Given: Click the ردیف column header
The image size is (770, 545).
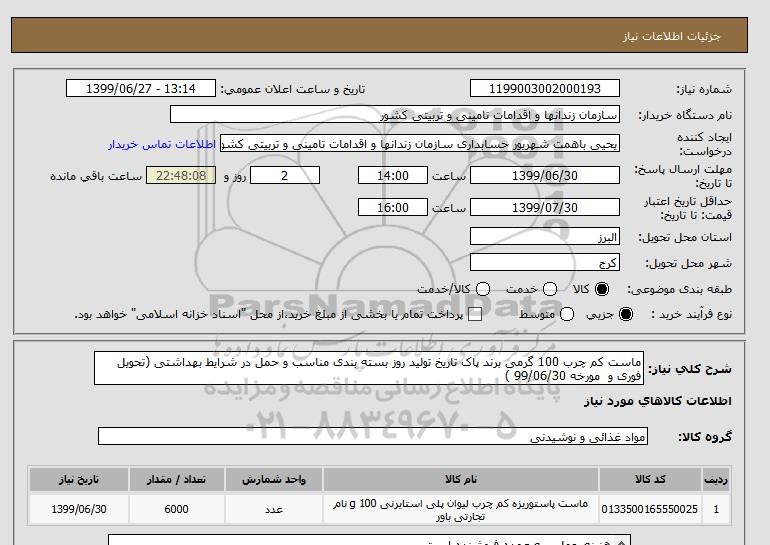Looking at the screenshot, I should [x=716, y=479].
